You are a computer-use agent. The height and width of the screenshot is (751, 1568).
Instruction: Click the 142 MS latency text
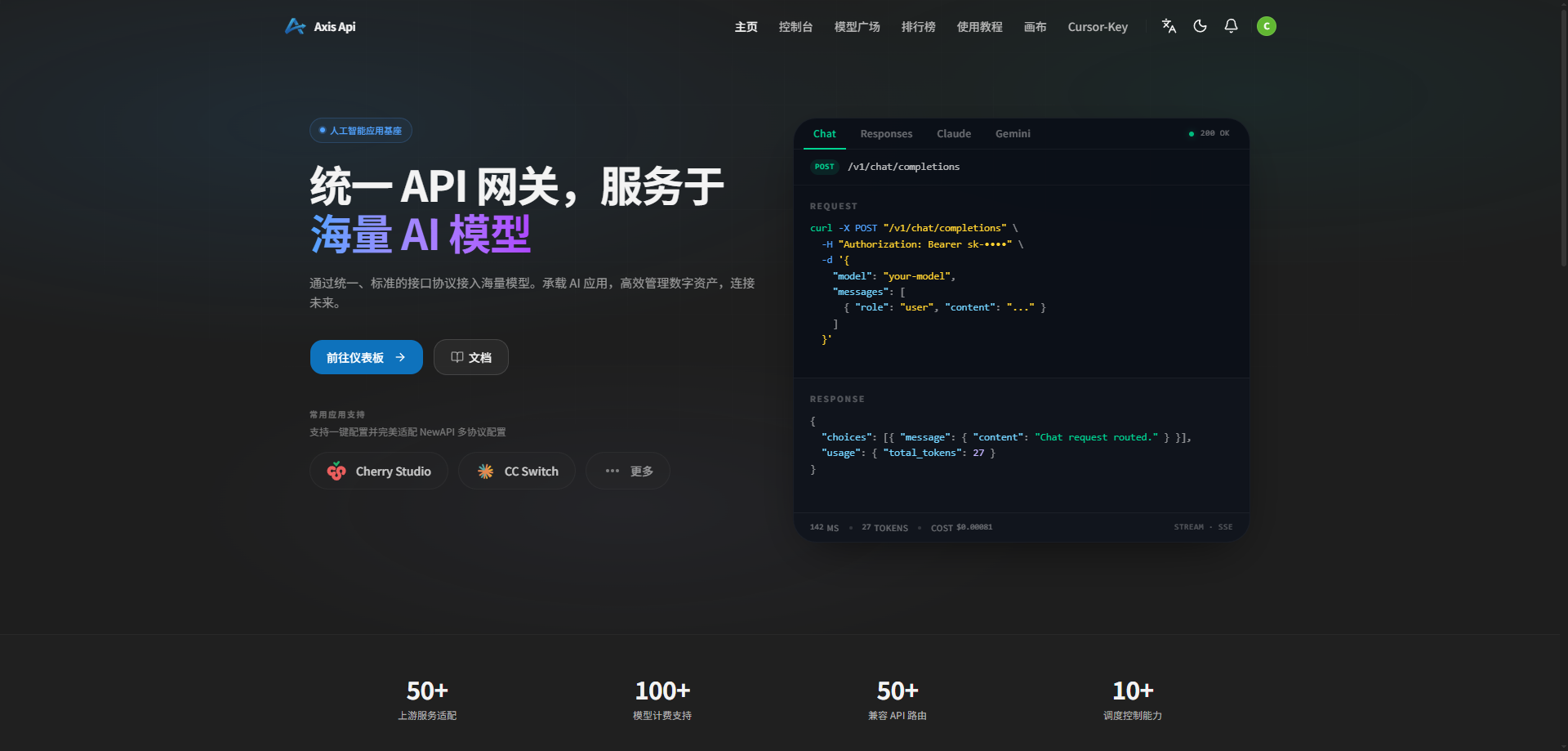pos(824,527)
